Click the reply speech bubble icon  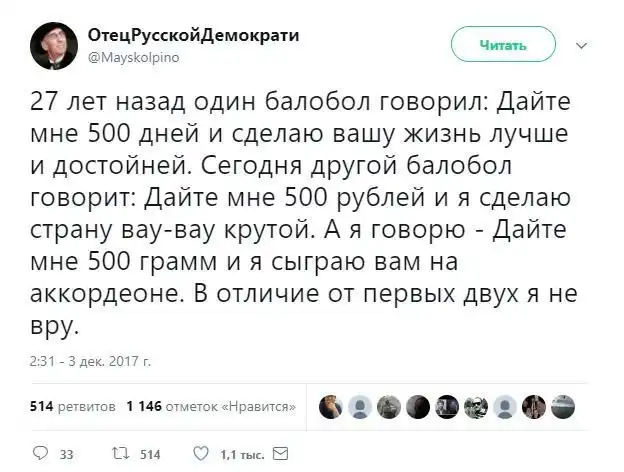tap(40, 453)
